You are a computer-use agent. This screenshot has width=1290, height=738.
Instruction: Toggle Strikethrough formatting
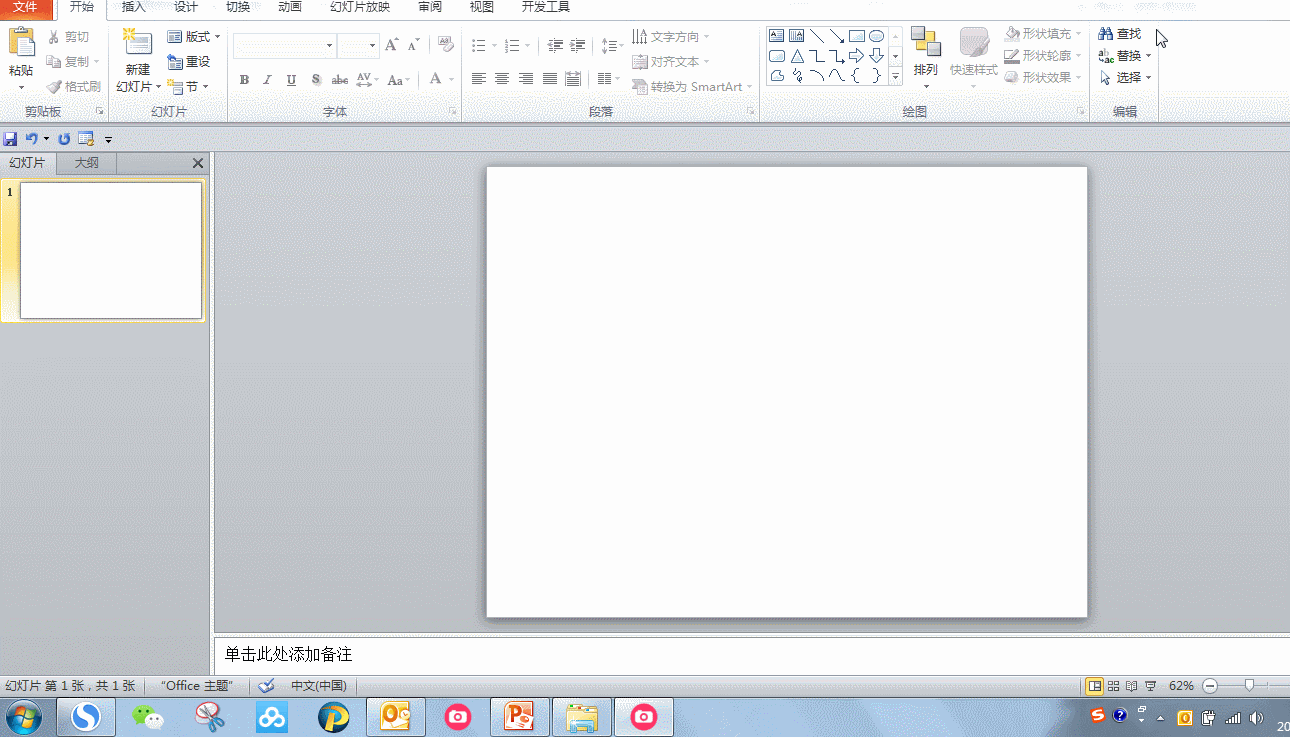click(x=340, y=80)
